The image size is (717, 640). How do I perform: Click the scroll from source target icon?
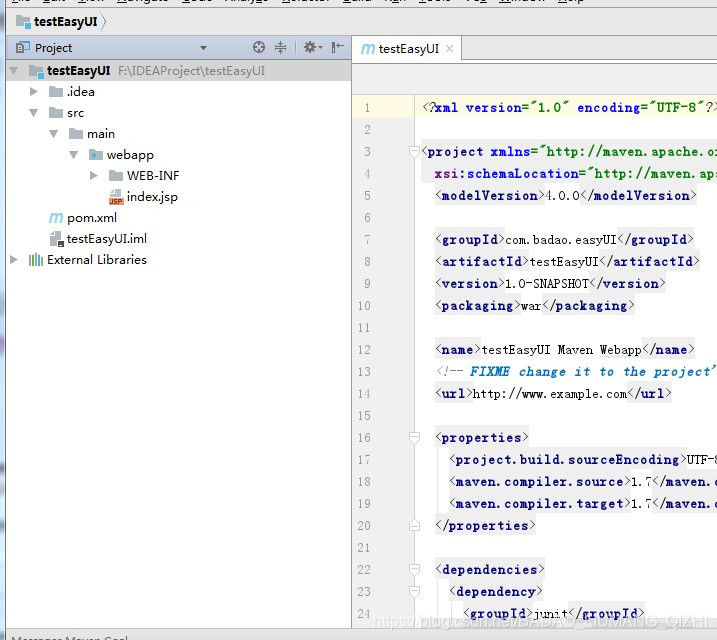pos(259,47)
